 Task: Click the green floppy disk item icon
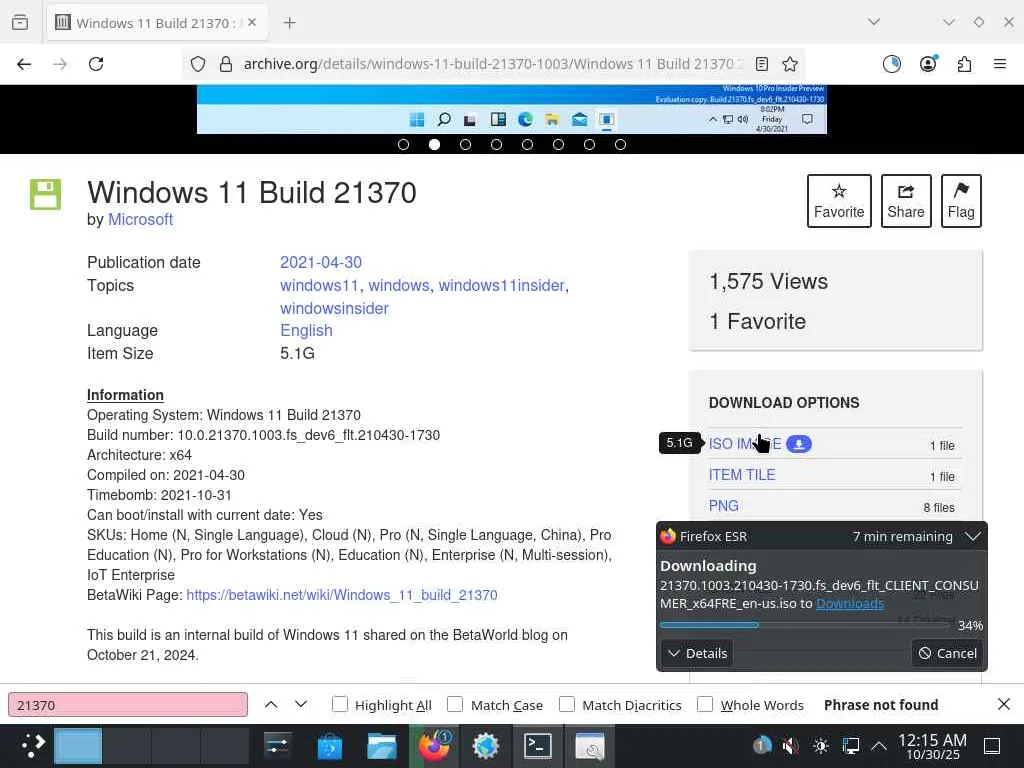(x=45, y=194)
